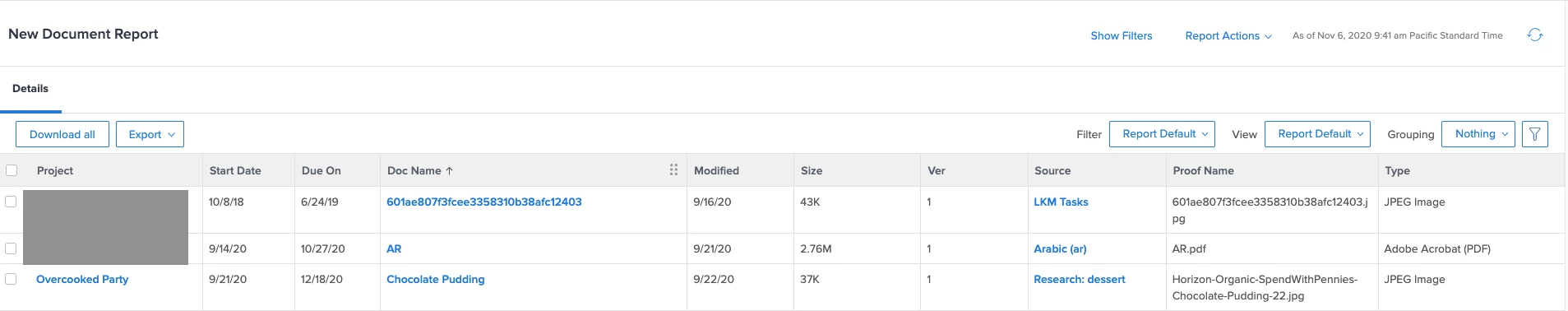Viewport: 1568px width, 311px height.
Task: Open the View Report Default dropdown
Action: pyautogui.click(x=1317, y=134)
